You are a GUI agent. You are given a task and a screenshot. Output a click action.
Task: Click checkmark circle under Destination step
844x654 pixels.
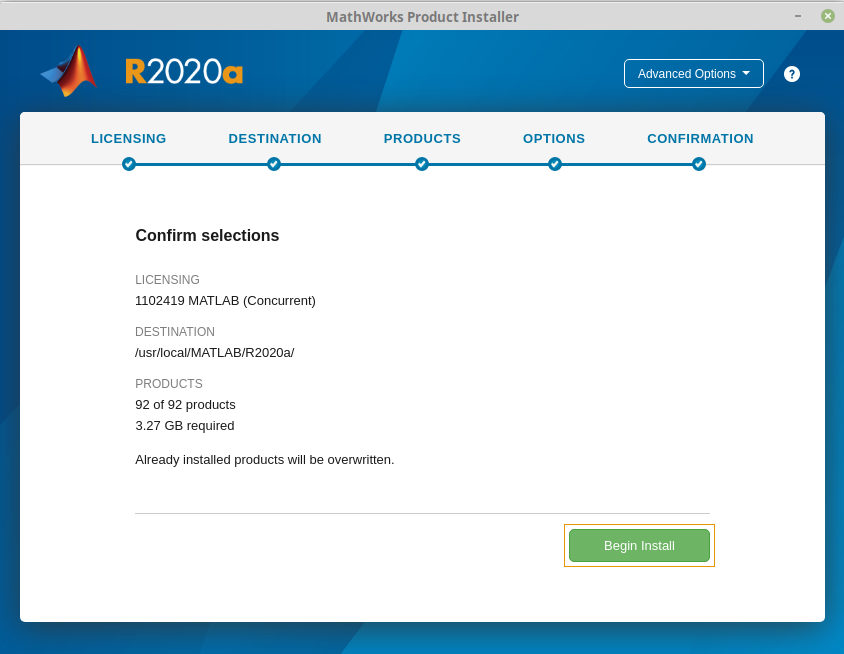(274, 164)
